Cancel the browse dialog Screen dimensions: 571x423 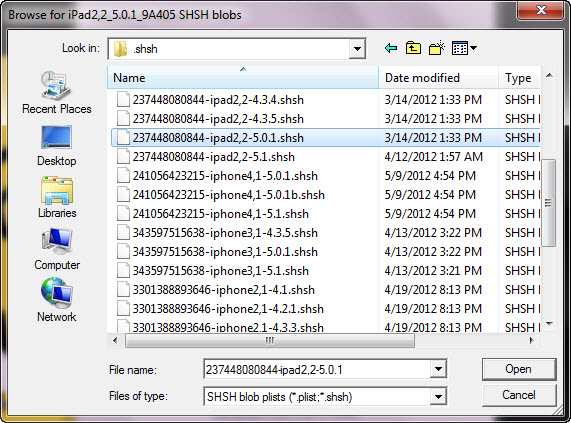click(519, 395)
